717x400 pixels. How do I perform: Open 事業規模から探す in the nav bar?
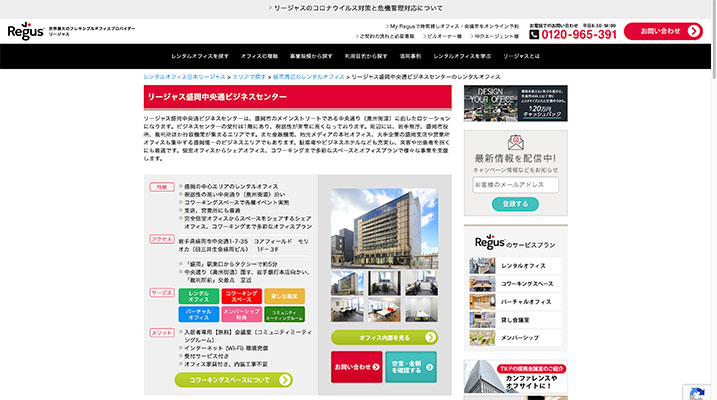311,56
